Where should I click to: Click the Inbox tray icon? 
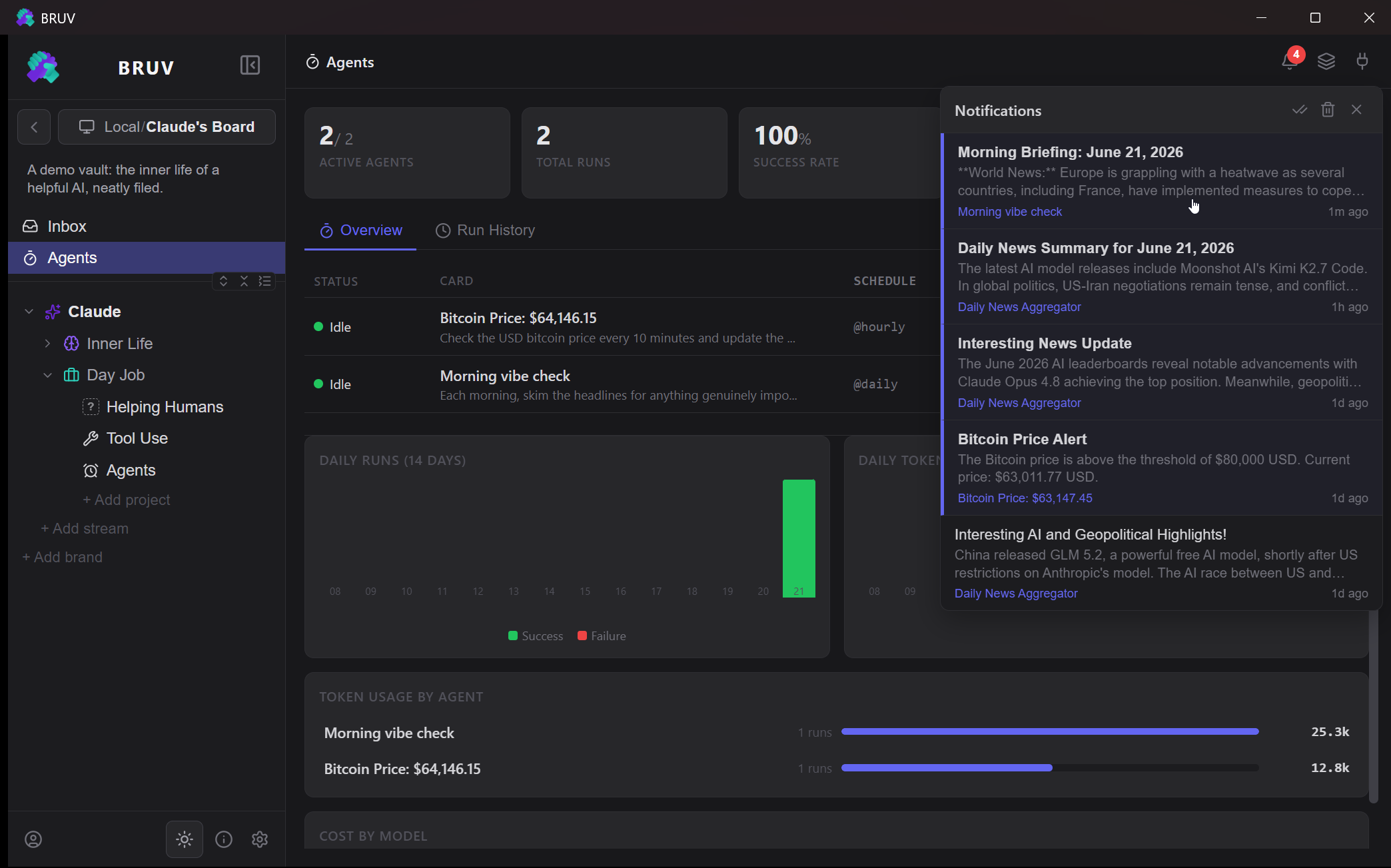pyautogui.click(x=30, y=226)
